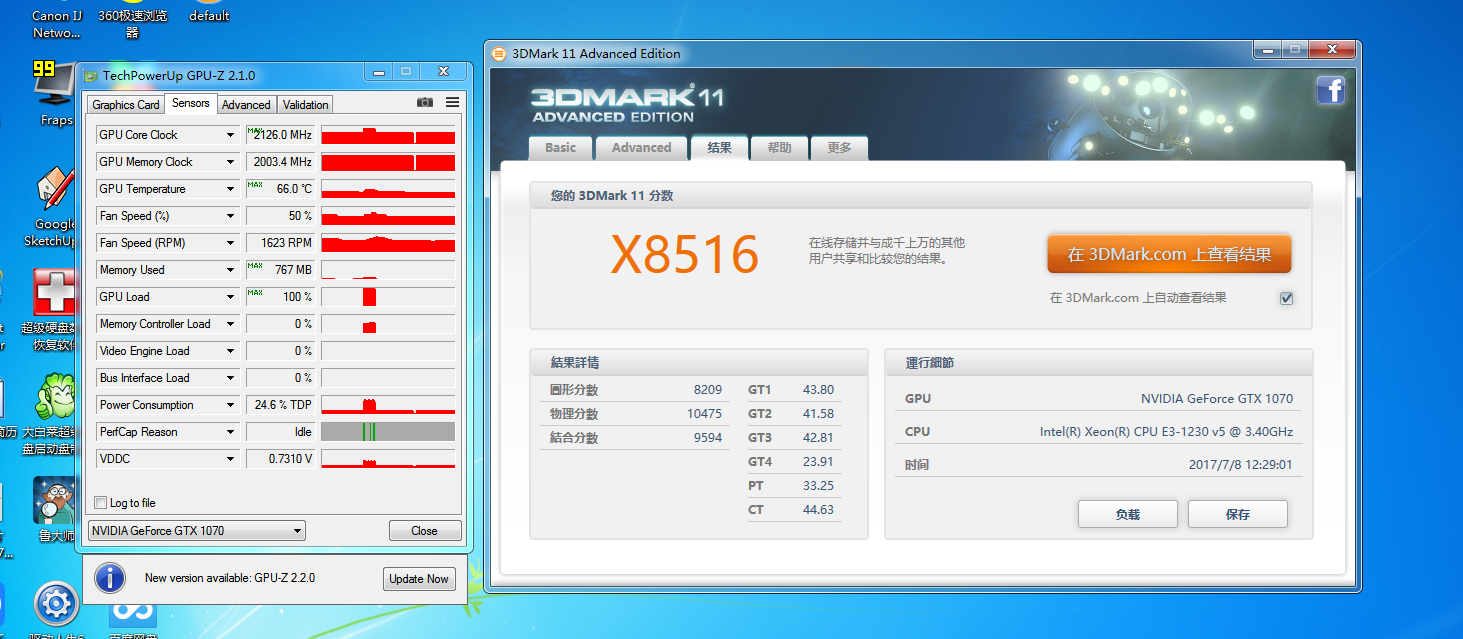The width and height of the screenshot is (1463, 639).
Task: Uncheck auto view results on 3DMark.com
Action: [1286, 298]
